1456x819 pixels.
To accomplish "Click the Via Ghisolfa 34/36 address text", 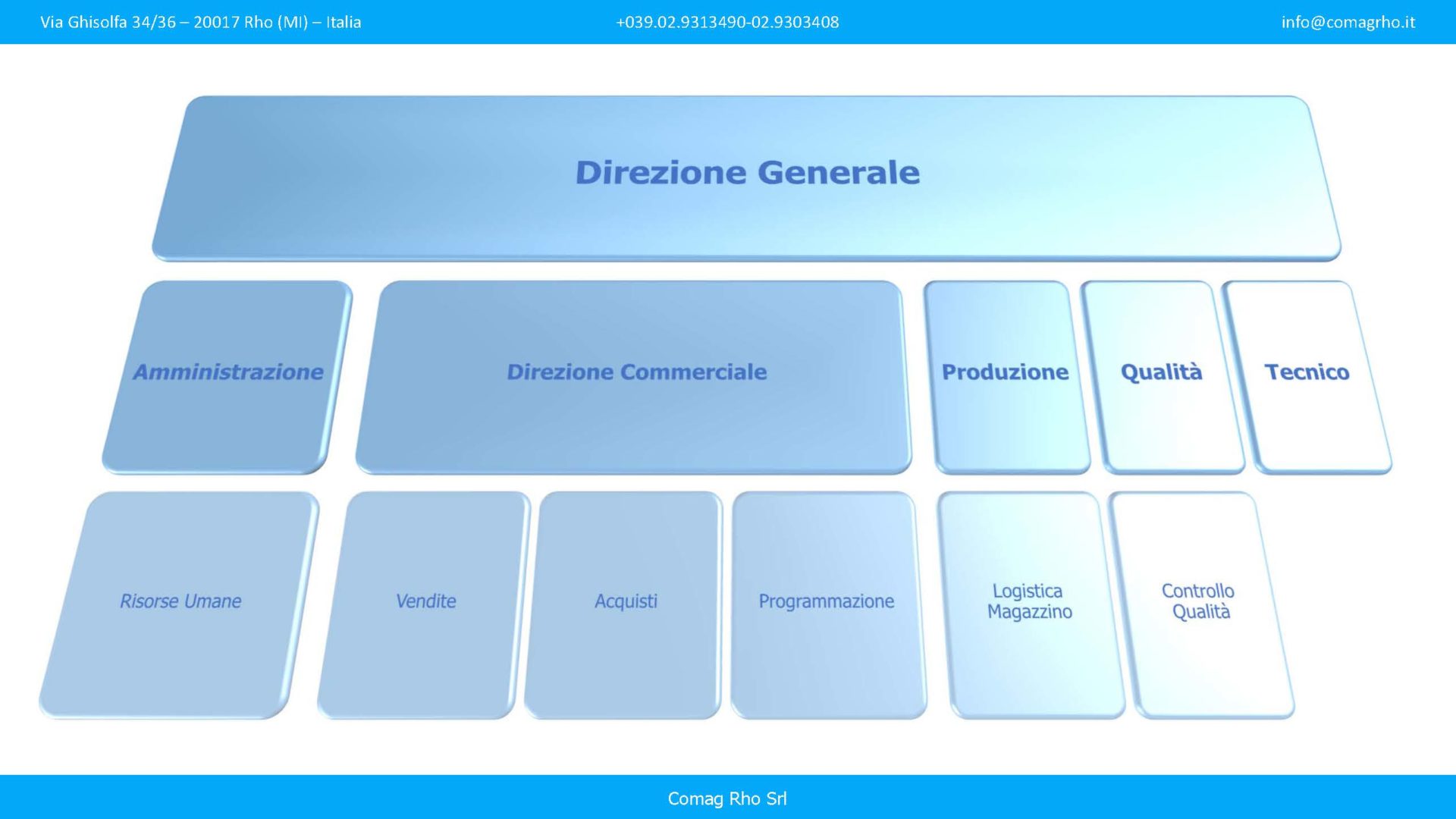I will point(200,22).
